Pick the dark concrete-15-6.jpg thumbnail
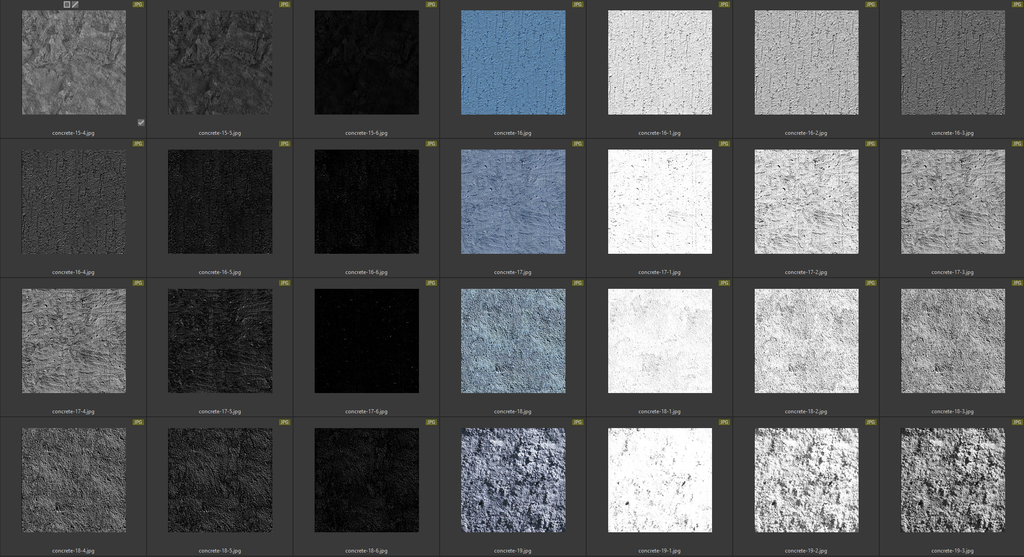 coord(367,62)
